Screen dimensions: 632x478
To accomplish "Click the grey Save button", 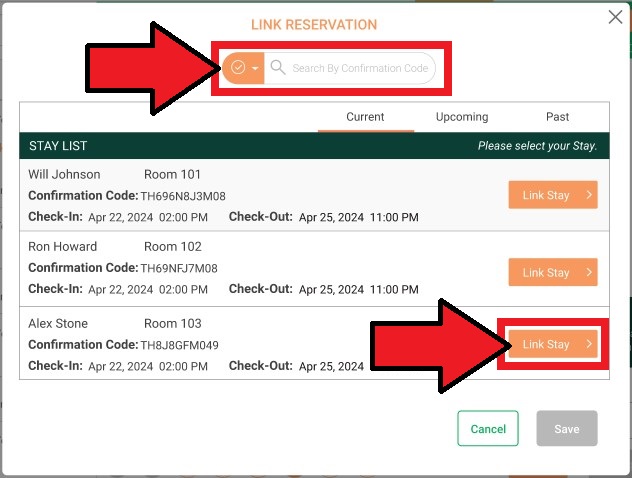I will [x=567, y=428].
